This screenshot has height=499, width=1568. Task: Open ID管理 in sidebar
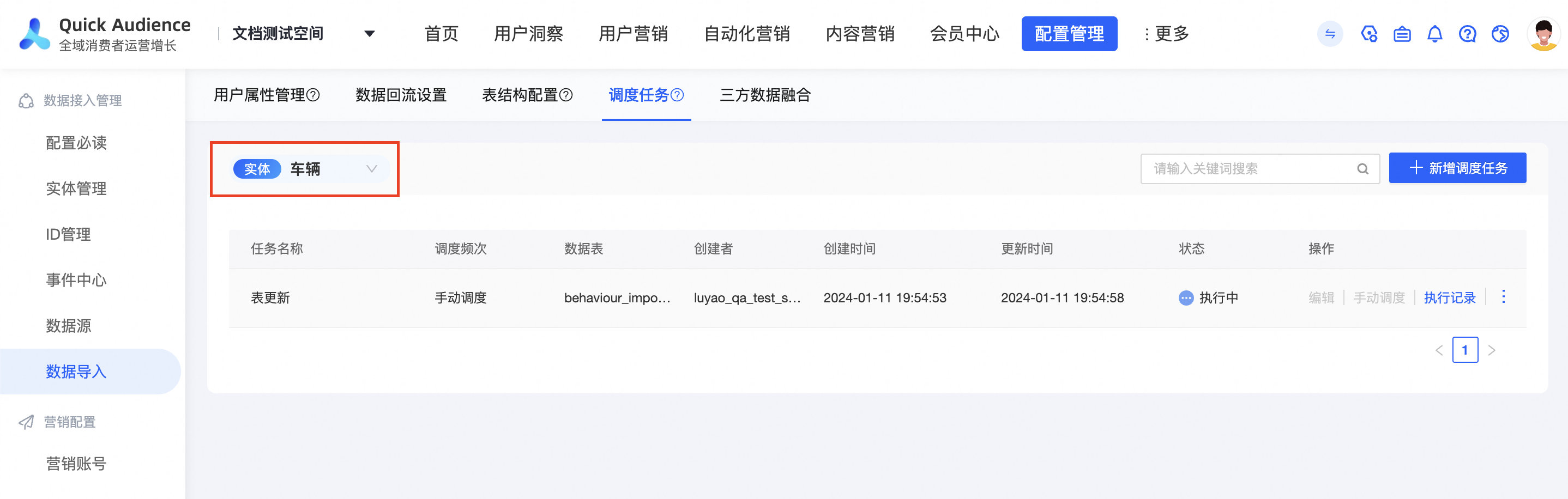68,234
